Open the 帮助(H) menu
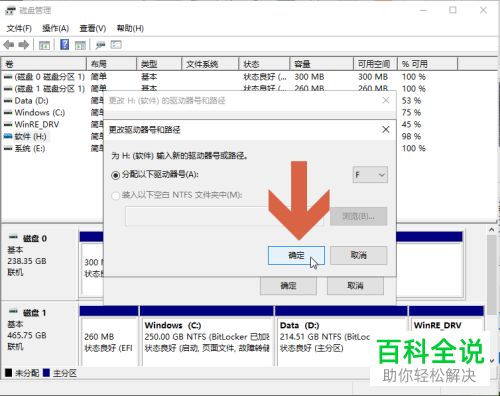Viewport: 500px width, 396px height. pos(130,28)
